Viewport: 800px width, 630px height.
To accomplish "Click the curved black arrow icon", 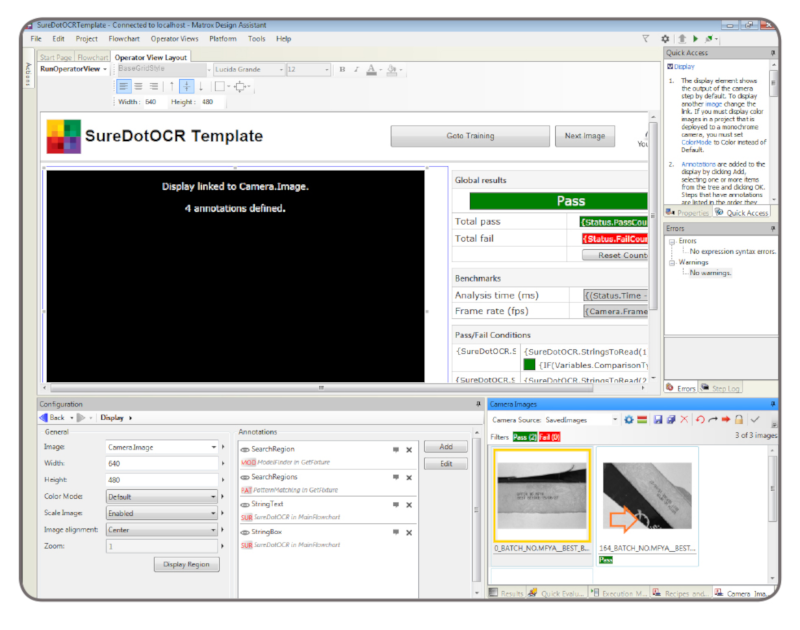I will coord(713,419).
